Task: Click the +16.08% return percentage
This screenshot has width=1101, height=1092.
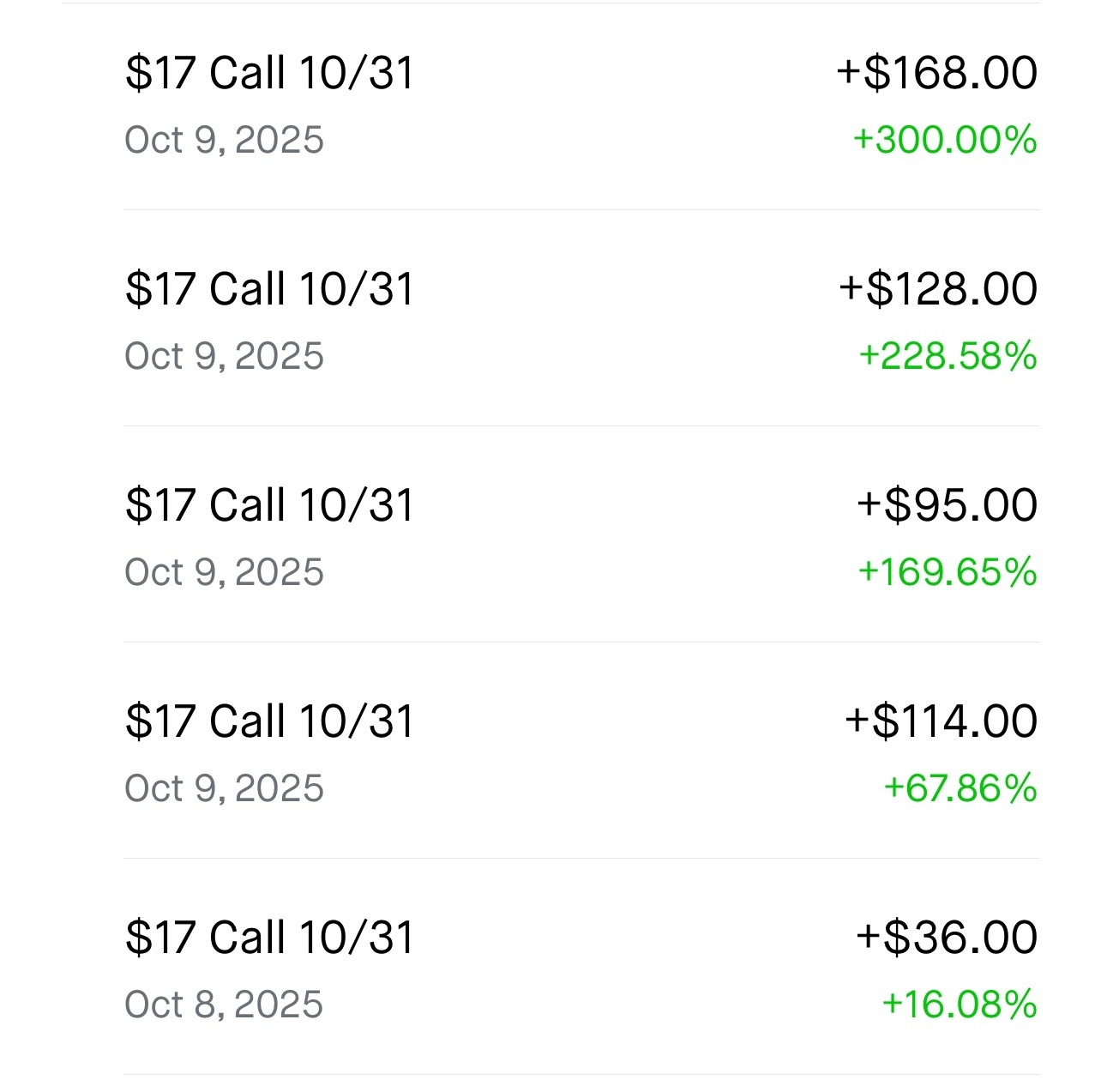Action: (x=959, y=1005)
